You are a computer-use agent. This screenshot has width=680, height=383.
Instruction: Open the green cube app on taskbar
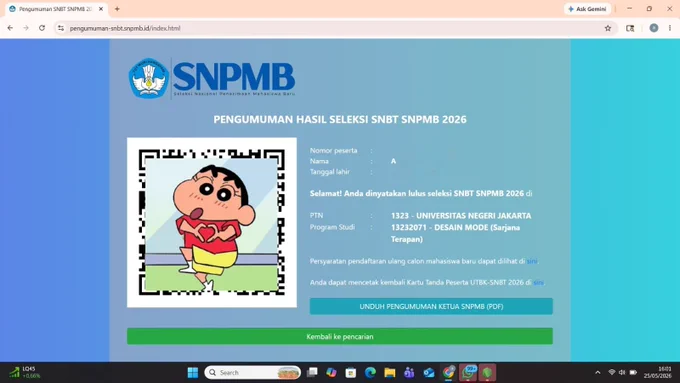tap(487, 373)
